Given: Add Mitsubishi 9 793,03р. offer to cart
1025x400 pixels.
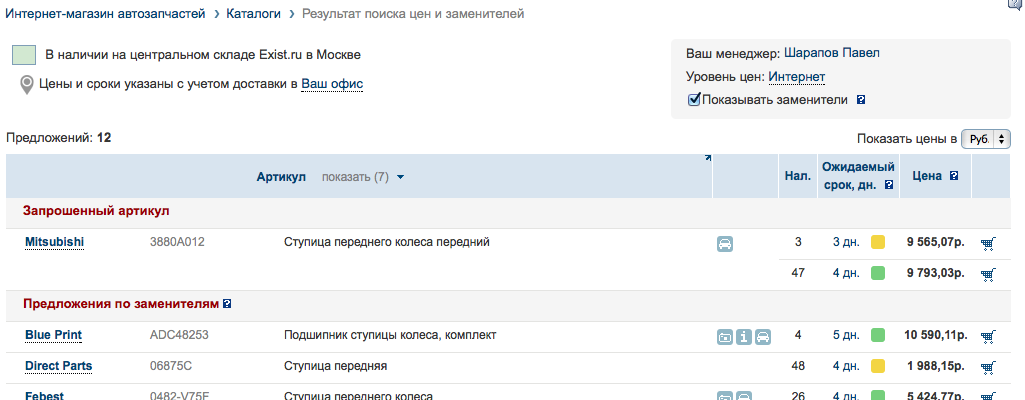Looking at the screenshot, I should tap(988, 274).
